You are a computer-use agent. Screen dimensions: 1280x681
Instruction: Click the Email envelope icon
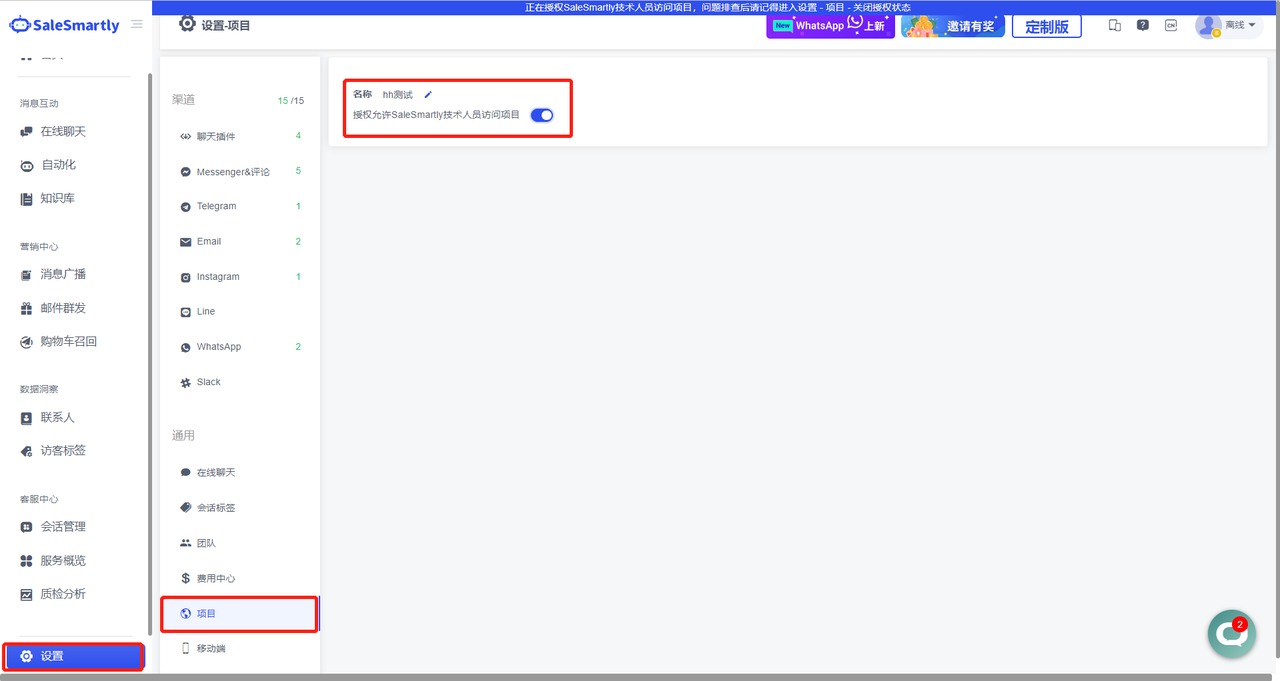[x=185, y=242]
